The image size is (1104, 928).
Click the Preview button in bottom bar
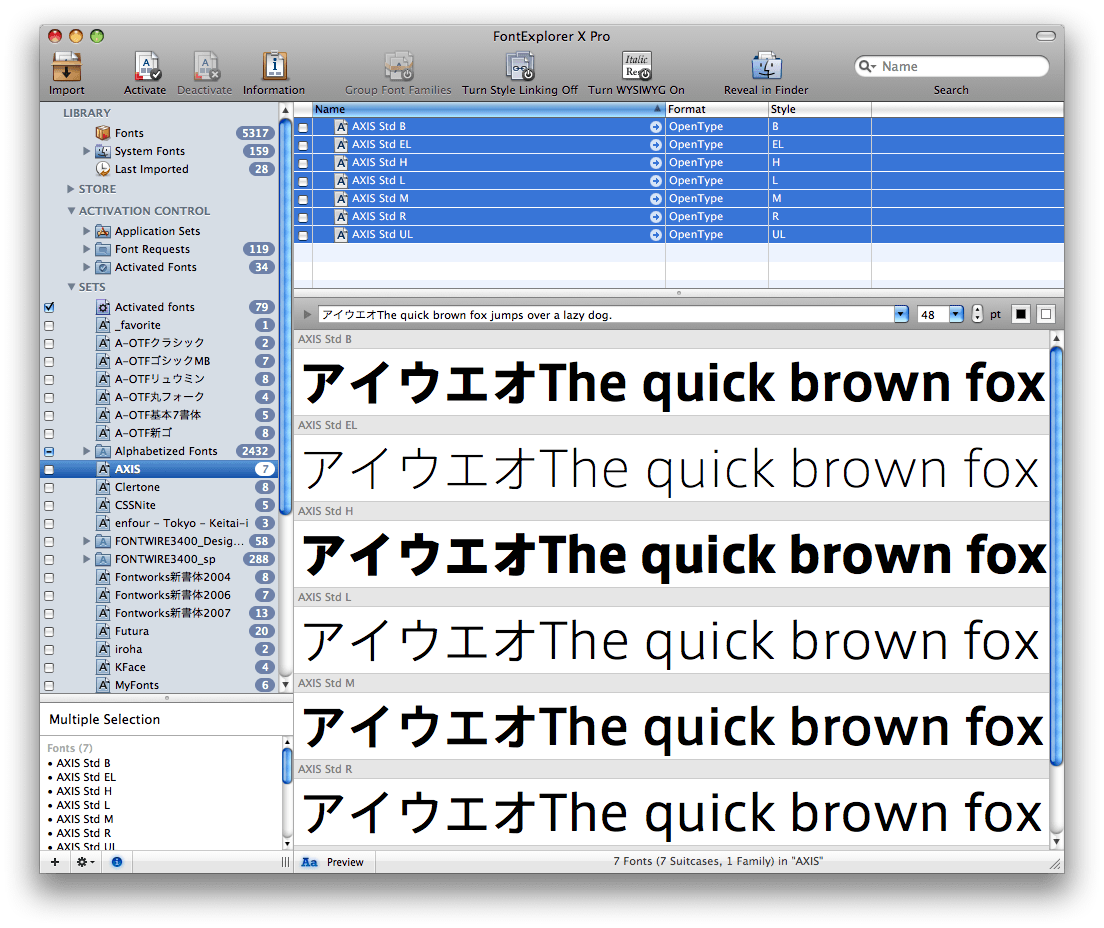345,862
